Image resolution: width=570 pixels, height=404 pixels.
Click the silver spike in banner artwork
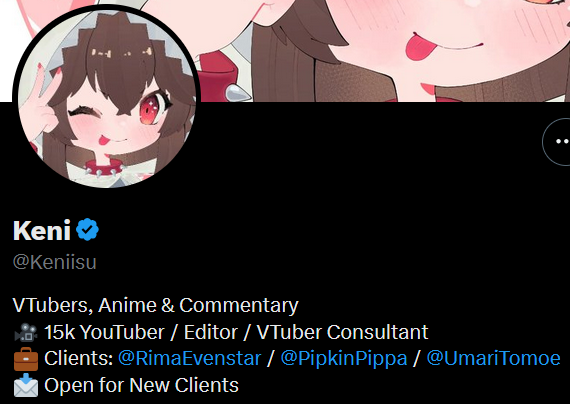[238, 93]
